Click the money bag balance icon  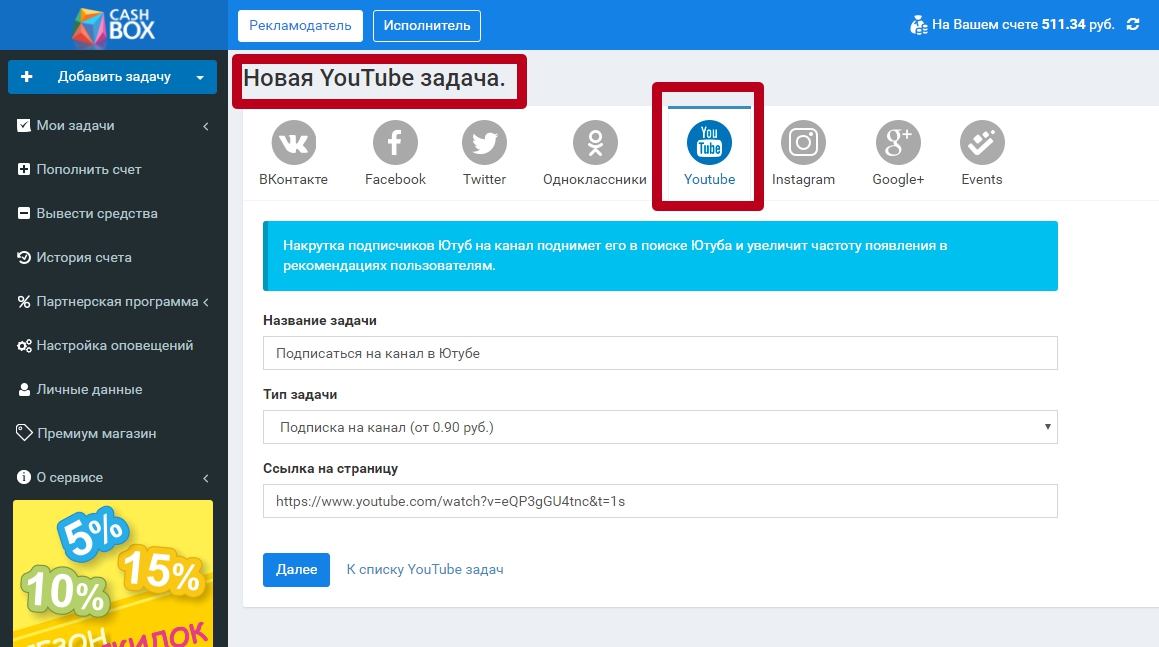tap(919, 25)
